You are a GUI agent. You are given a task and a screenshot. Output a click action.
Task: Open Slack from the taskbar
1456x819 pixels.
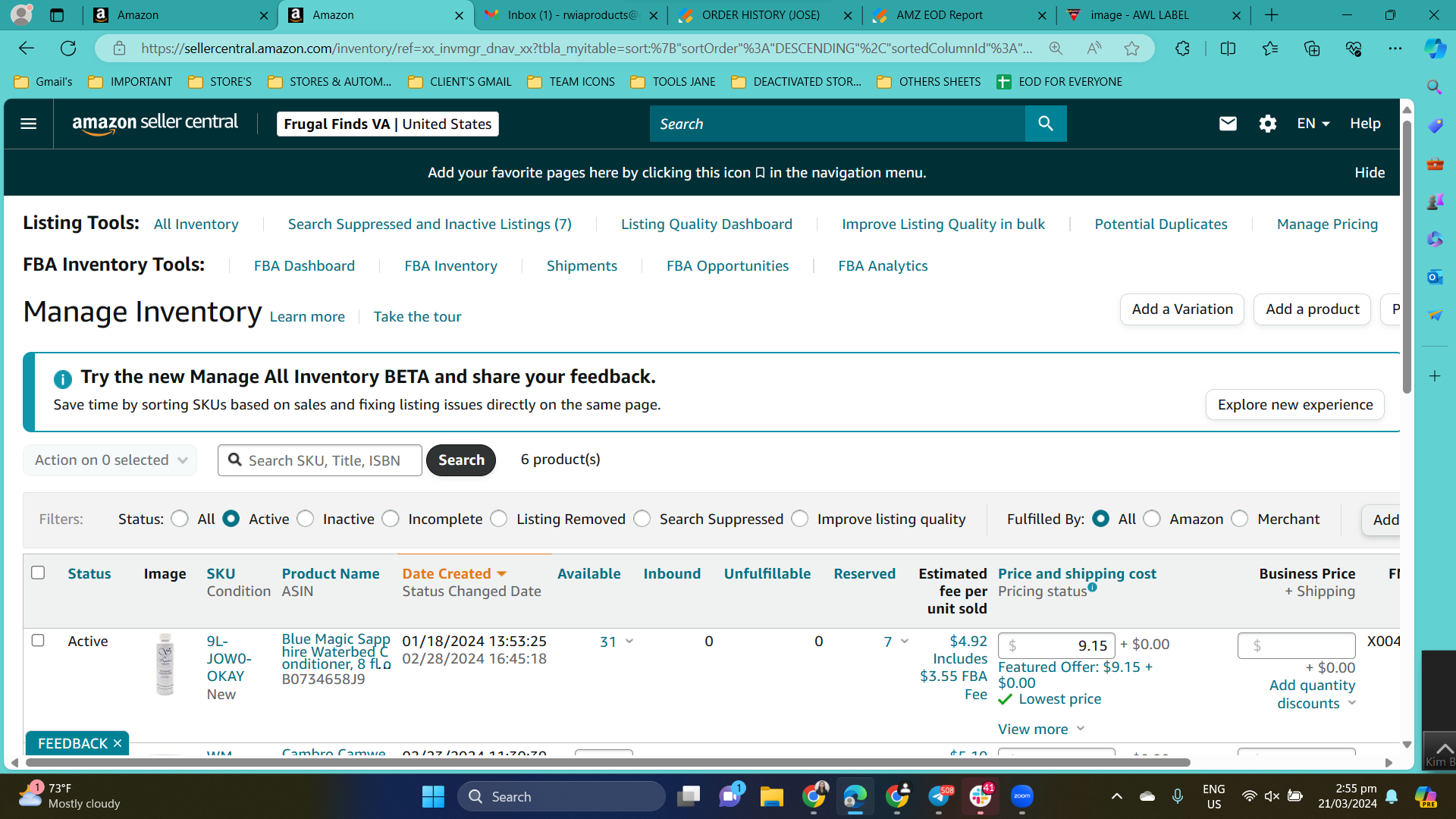(981, 796)
